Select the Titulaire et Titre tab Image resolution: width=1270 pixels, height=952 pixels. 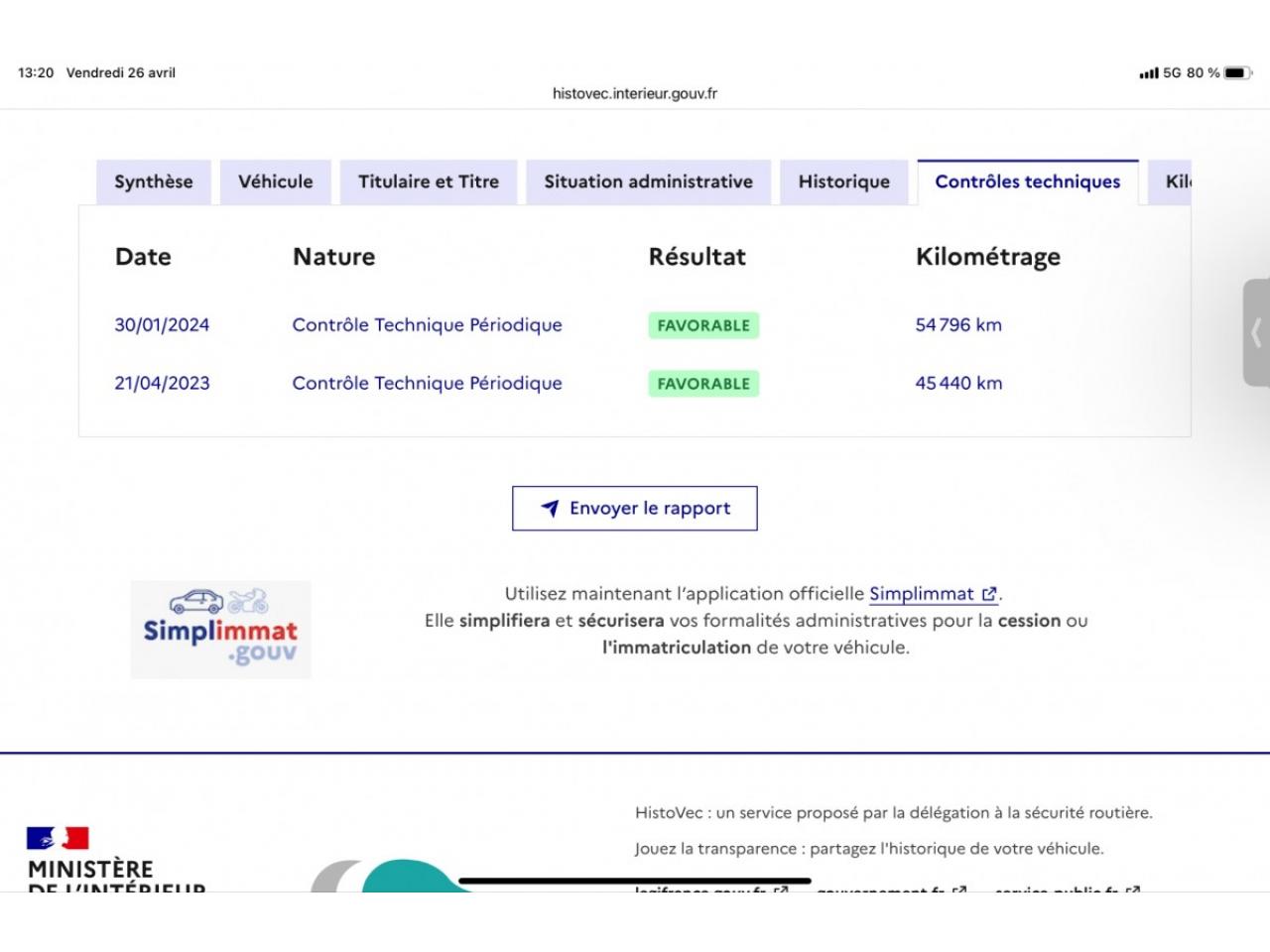(x=428, y=182)
